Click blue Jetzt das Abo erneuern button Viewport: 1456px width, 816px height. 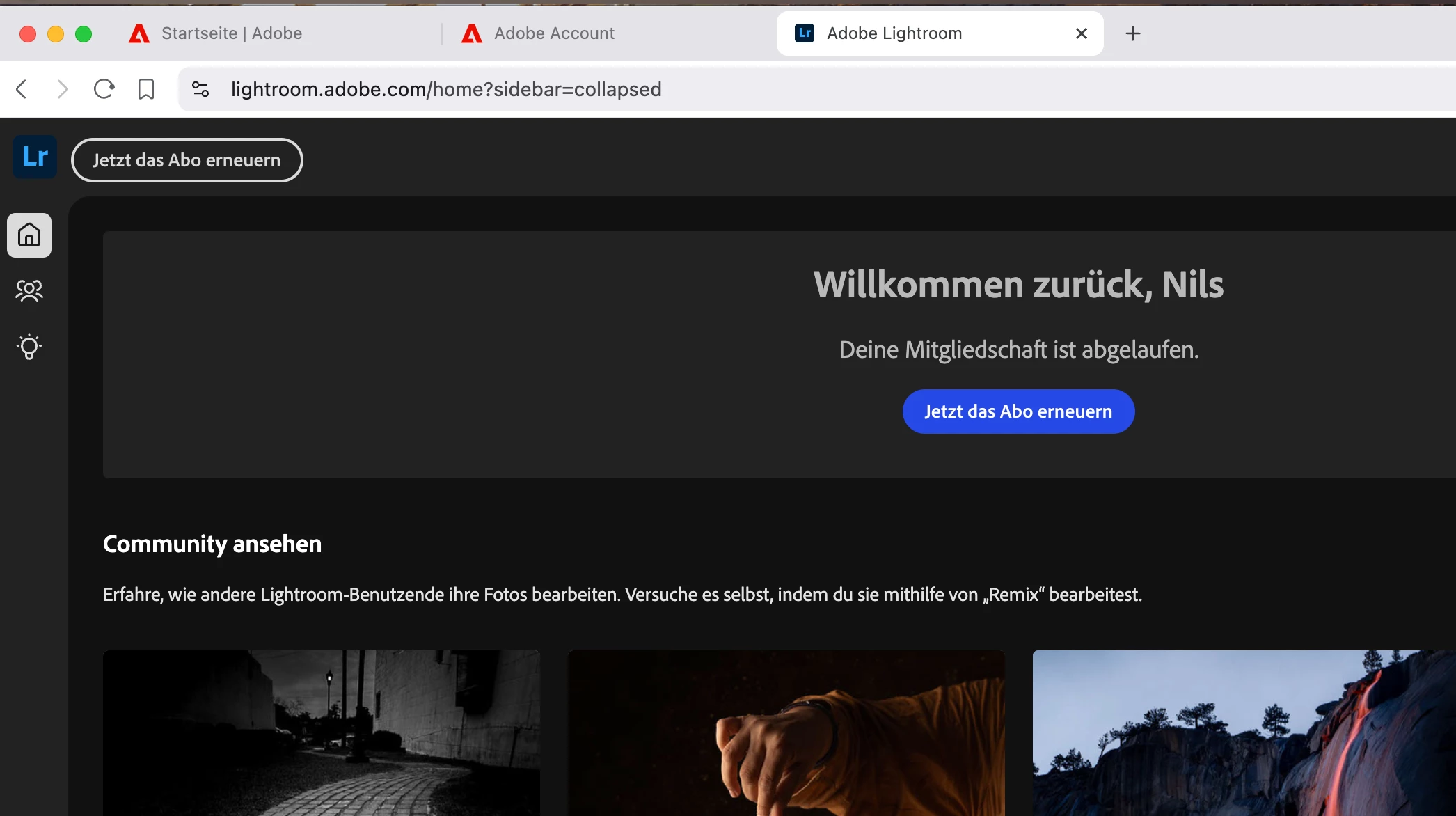click(x=1018, y=411)
